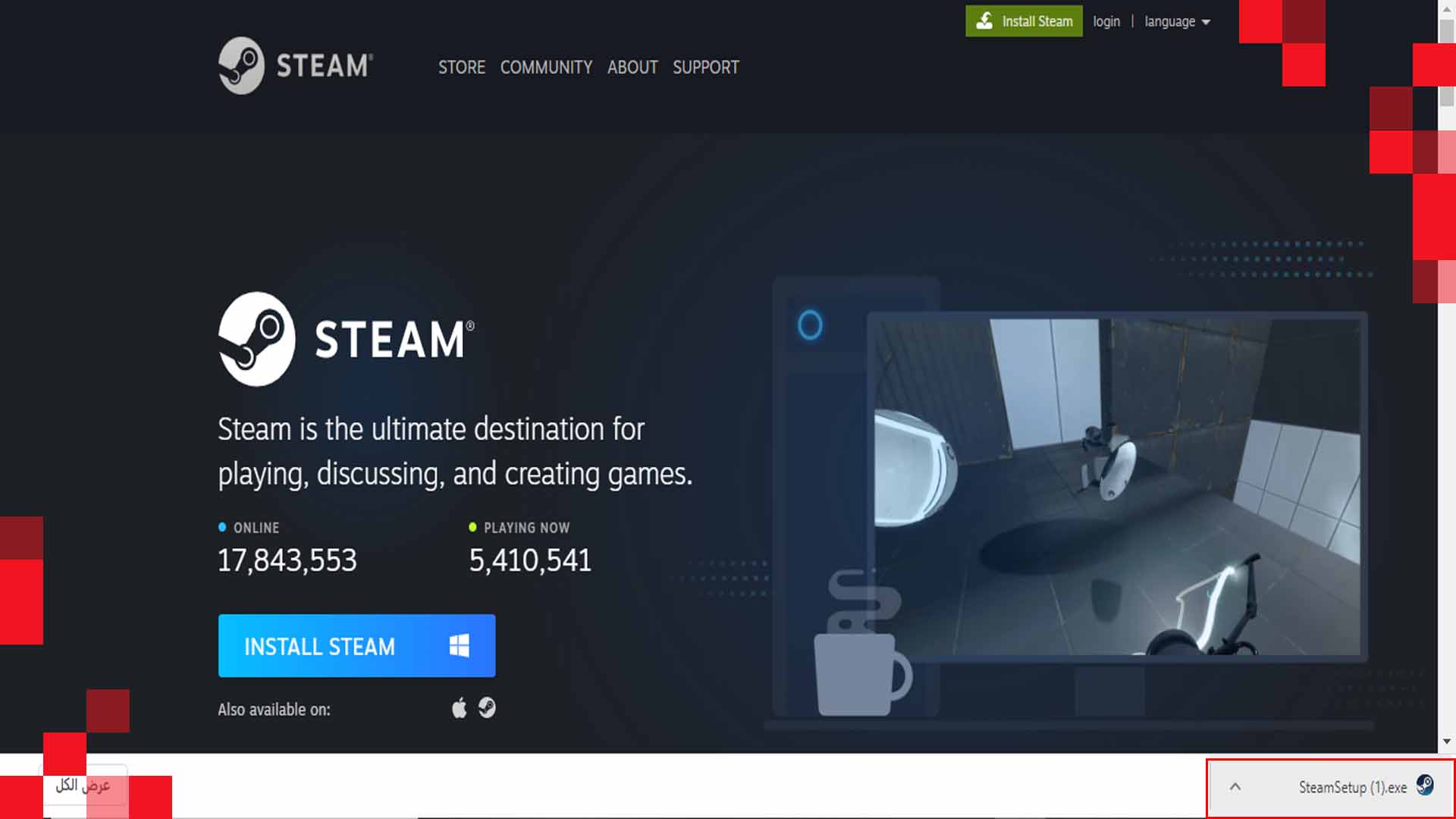1456x819 pixels.
Task: Click the Steam icon on the SteamSetup download item
Action: tap(1426, 787)
